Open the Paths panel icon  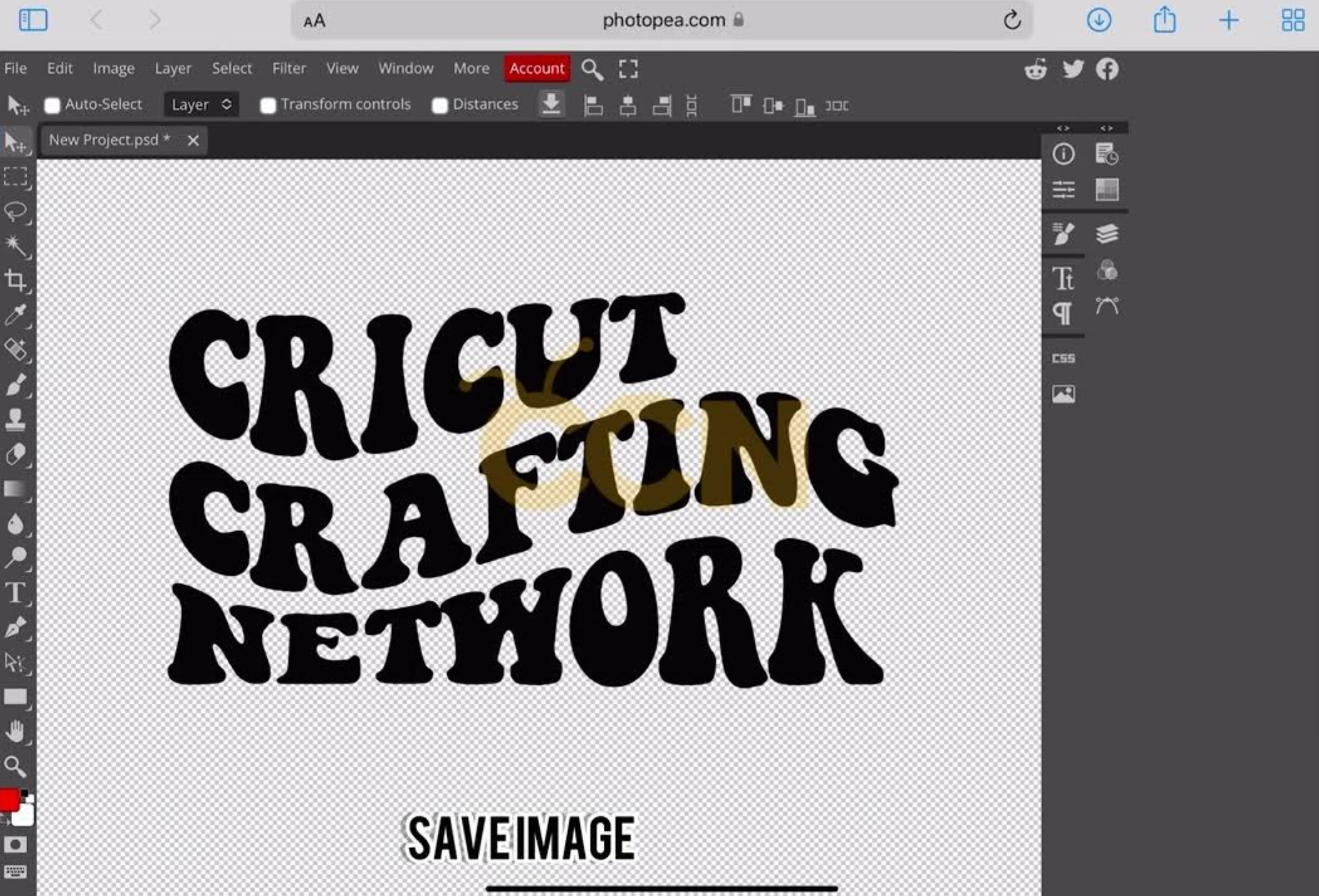1107,306
